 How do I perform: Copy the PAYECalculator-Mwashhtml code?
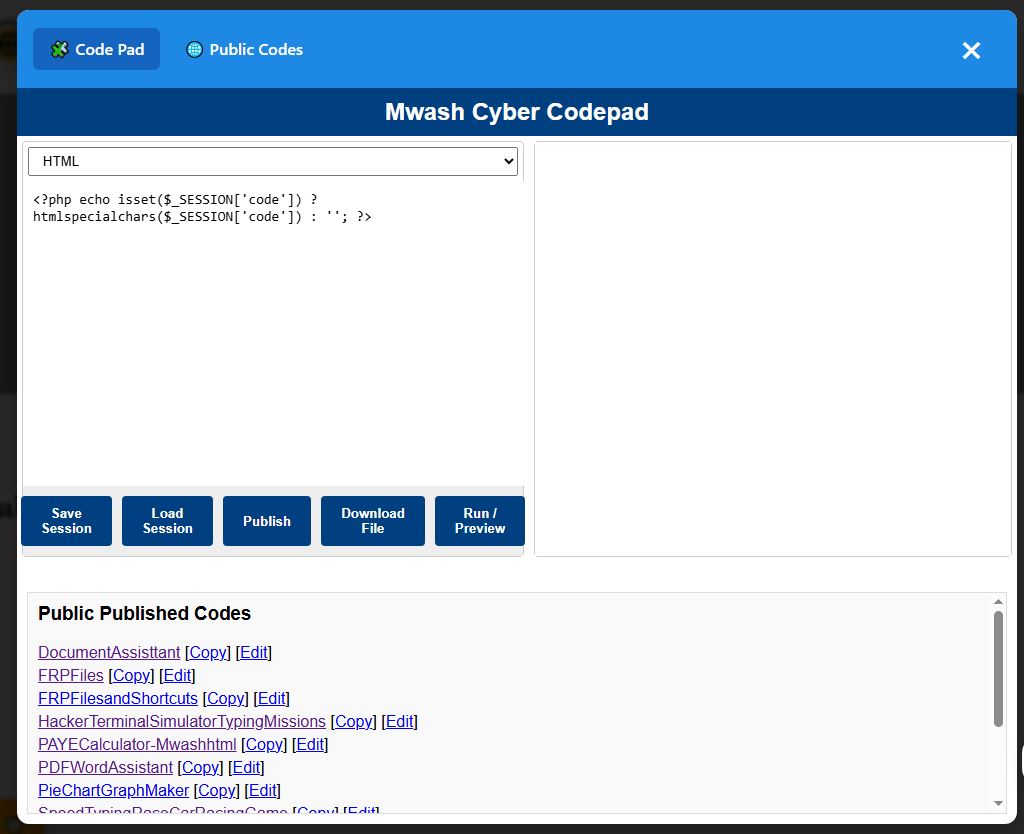tap(264, 744)
